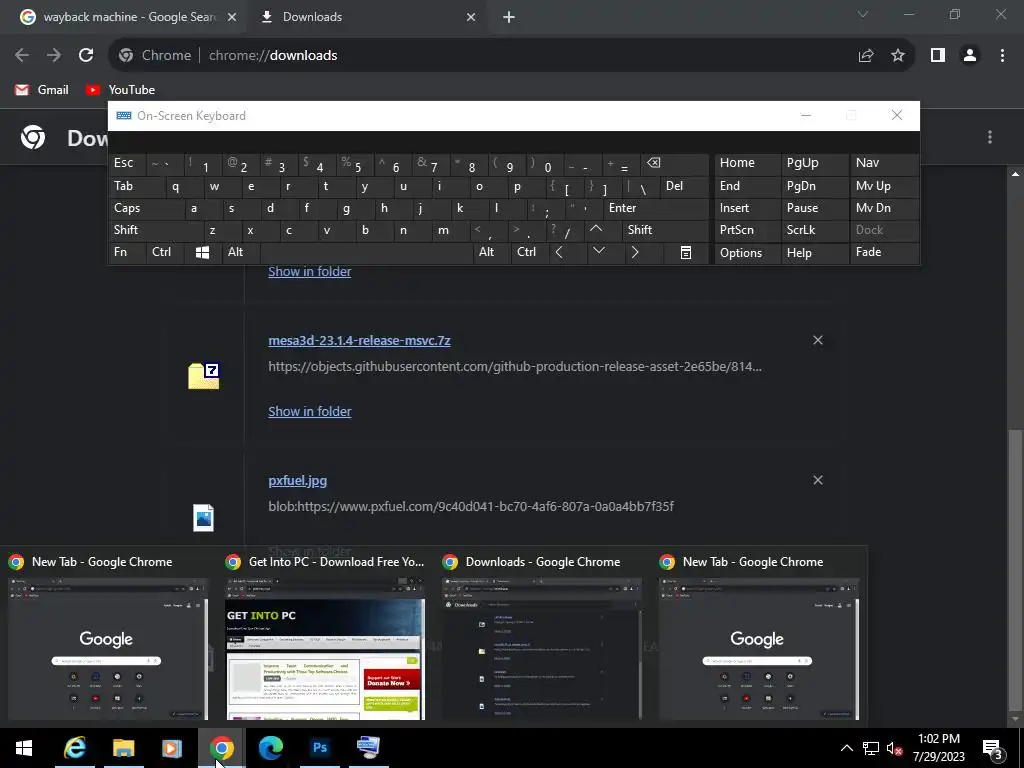Open the share this page icon

pos(866,56)
